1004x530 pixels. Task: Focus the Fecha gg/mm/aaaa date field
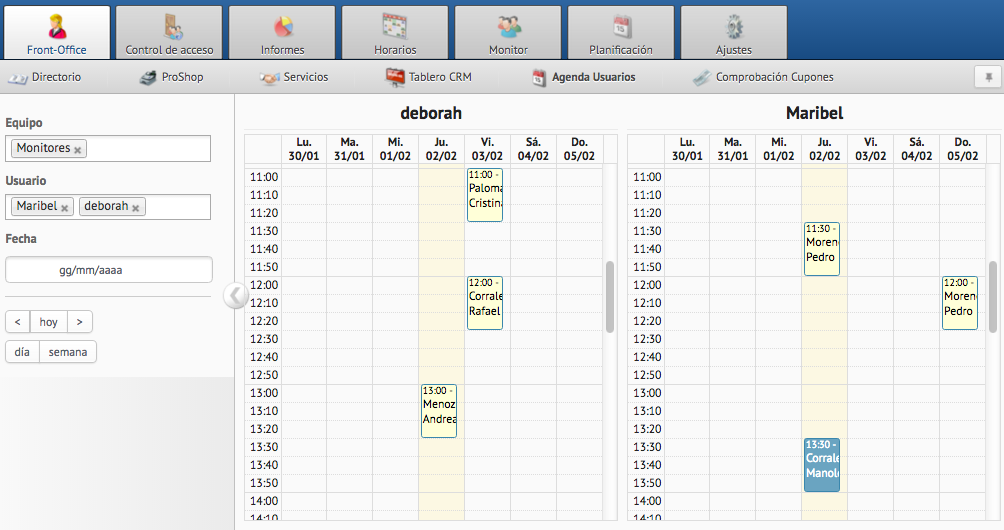click(109, 269)
